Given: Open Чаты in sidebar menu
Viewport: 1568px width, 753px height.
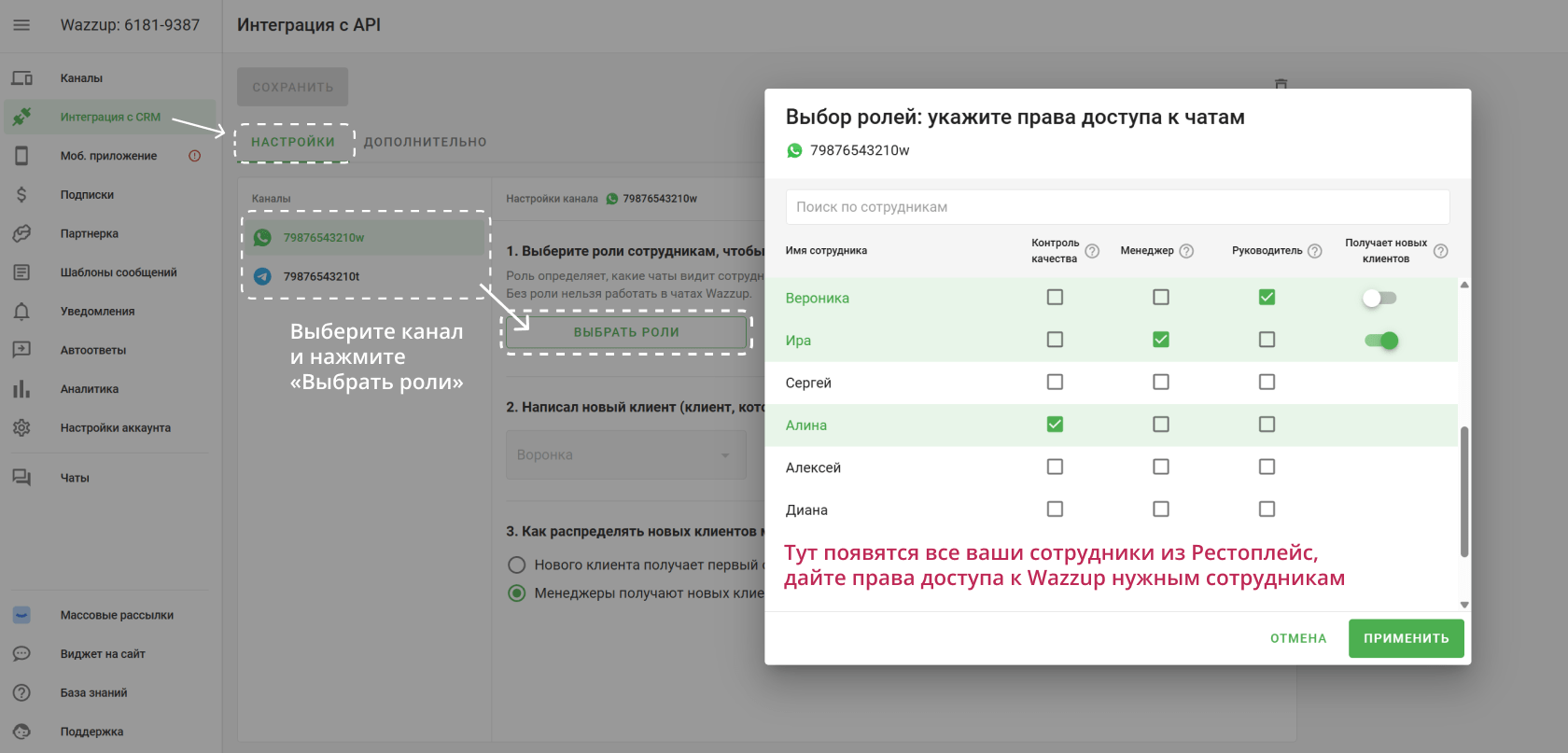Looking at the screenshot, I should coord(75,478).
